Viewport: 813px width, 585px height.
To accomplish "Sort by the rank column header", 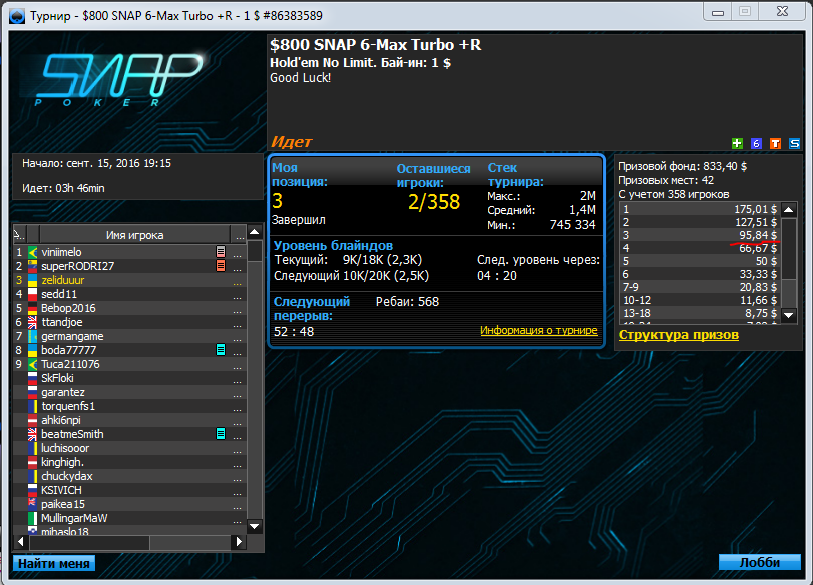I will (x=19, y=235).
